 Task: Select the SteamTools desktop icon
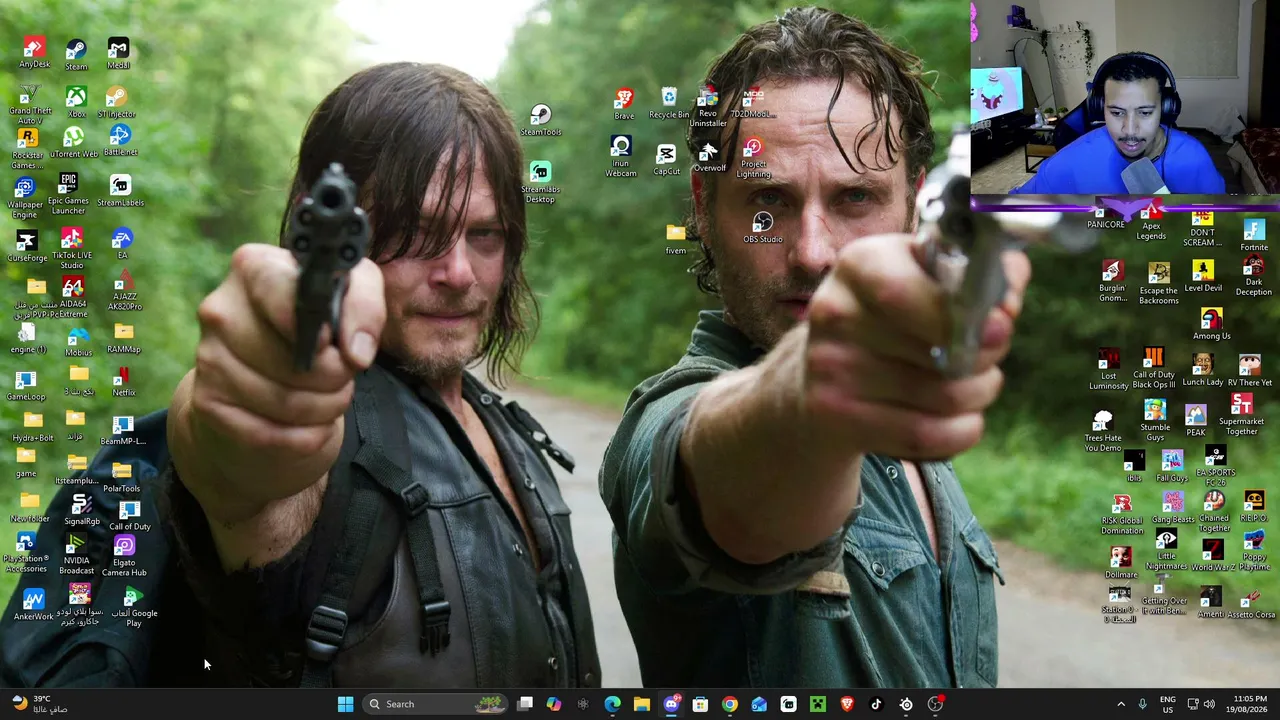[541, 120]
